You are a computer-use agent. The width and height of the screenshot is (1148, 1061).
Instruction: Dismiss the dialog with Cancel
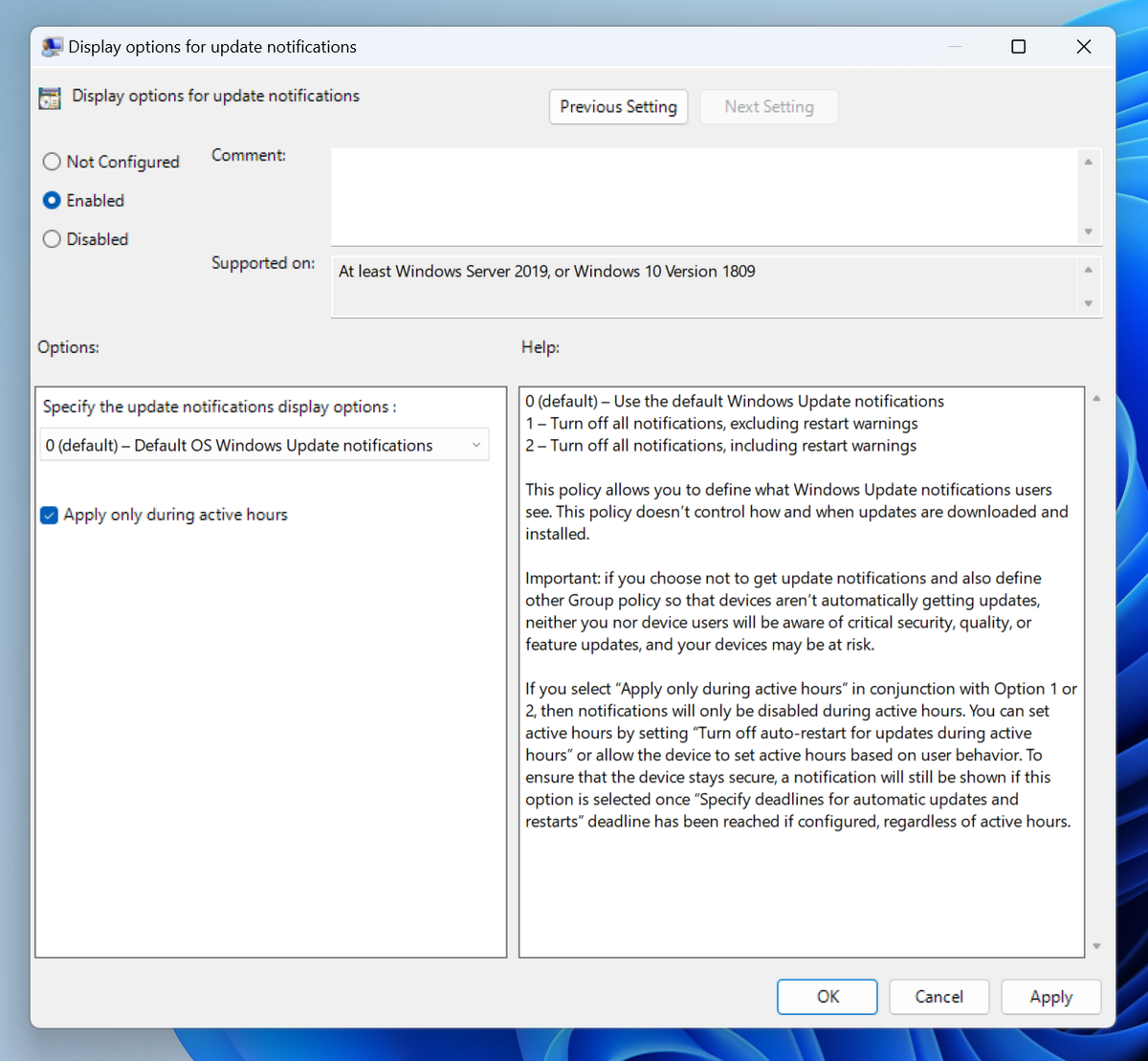pos(938,996)
